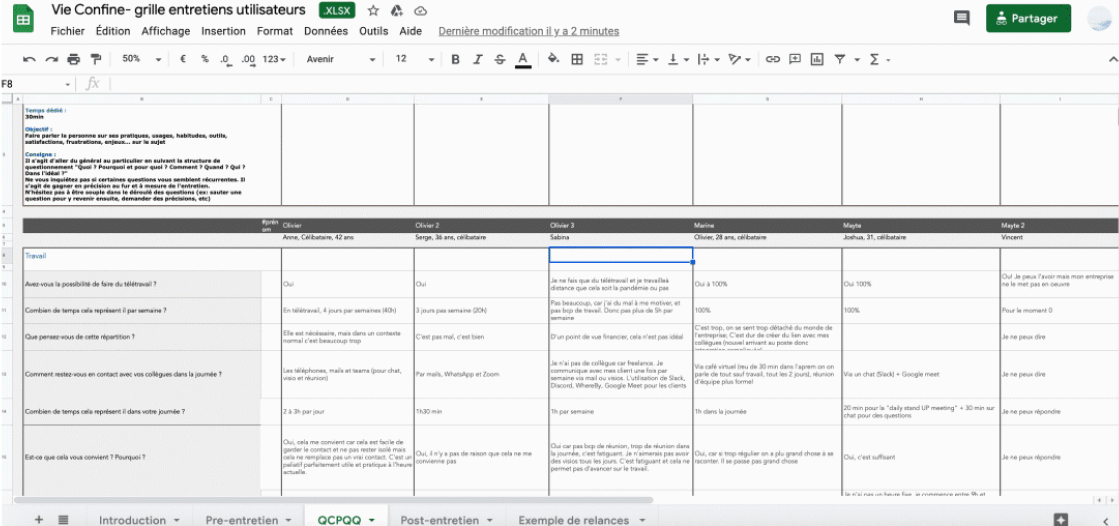Viewport: 1119px width, 526px height.
Task: Open the zoom level 50% dropdown
Action: click(x=138, y=59)
